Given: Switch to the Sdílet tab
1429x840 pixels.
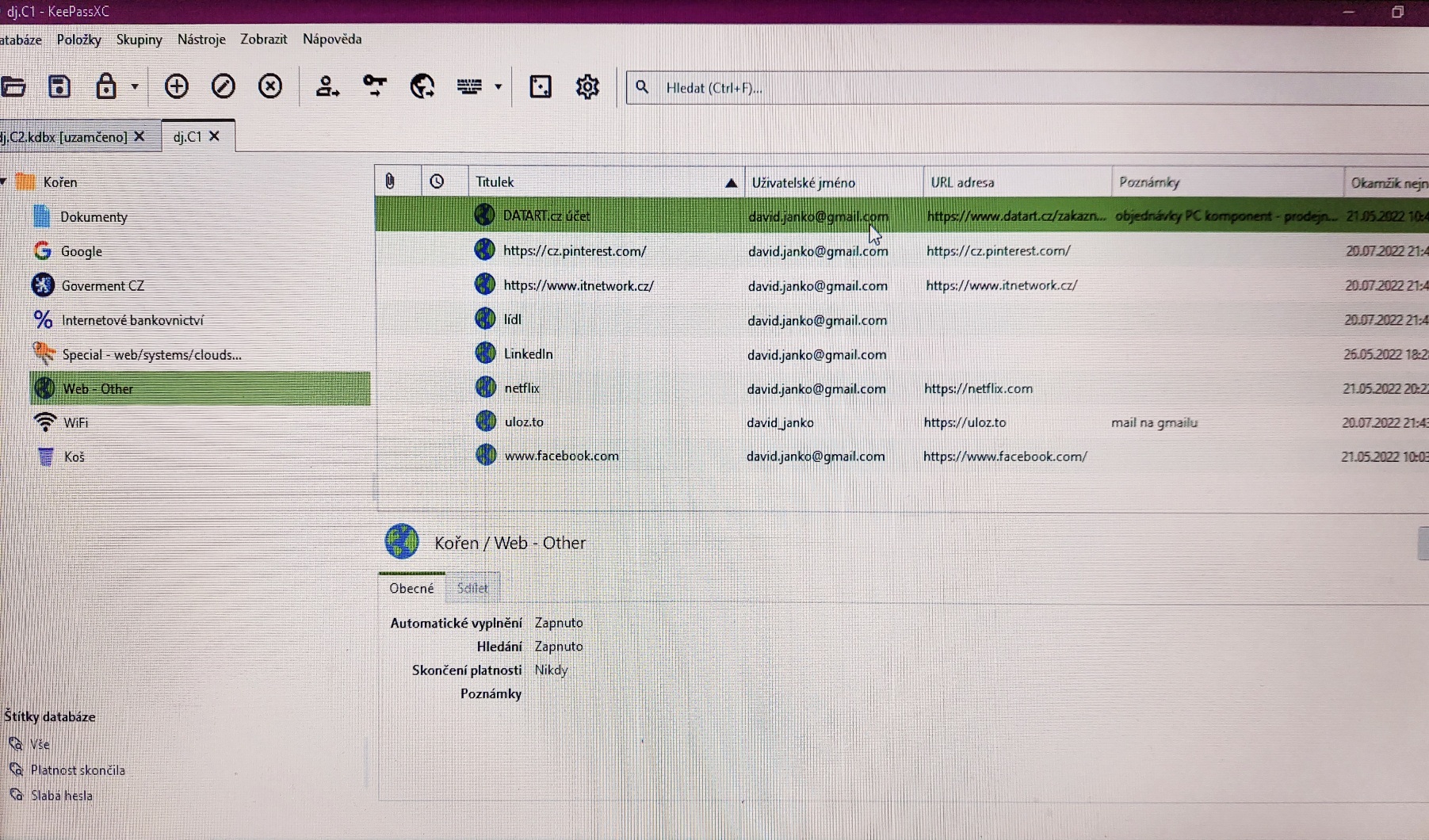Looking at the screenshot, I should tap(472, 588).
